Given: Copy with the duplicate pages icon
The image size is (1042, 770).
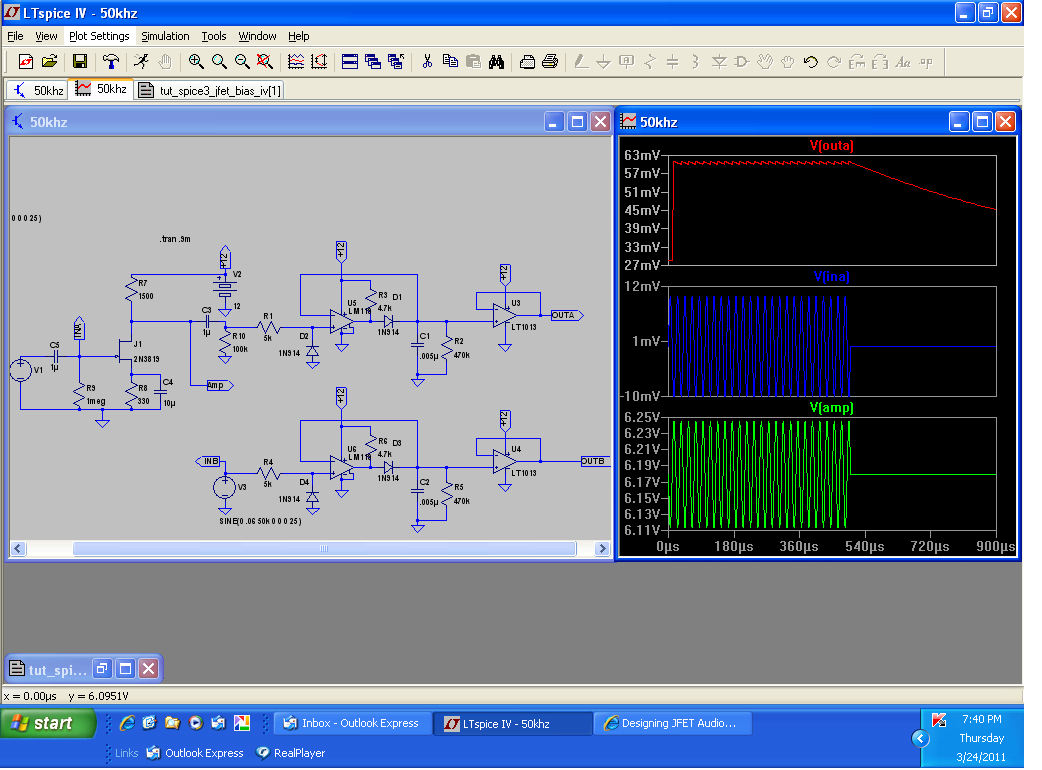Looking at the screenshot, I should click(450, 62).
